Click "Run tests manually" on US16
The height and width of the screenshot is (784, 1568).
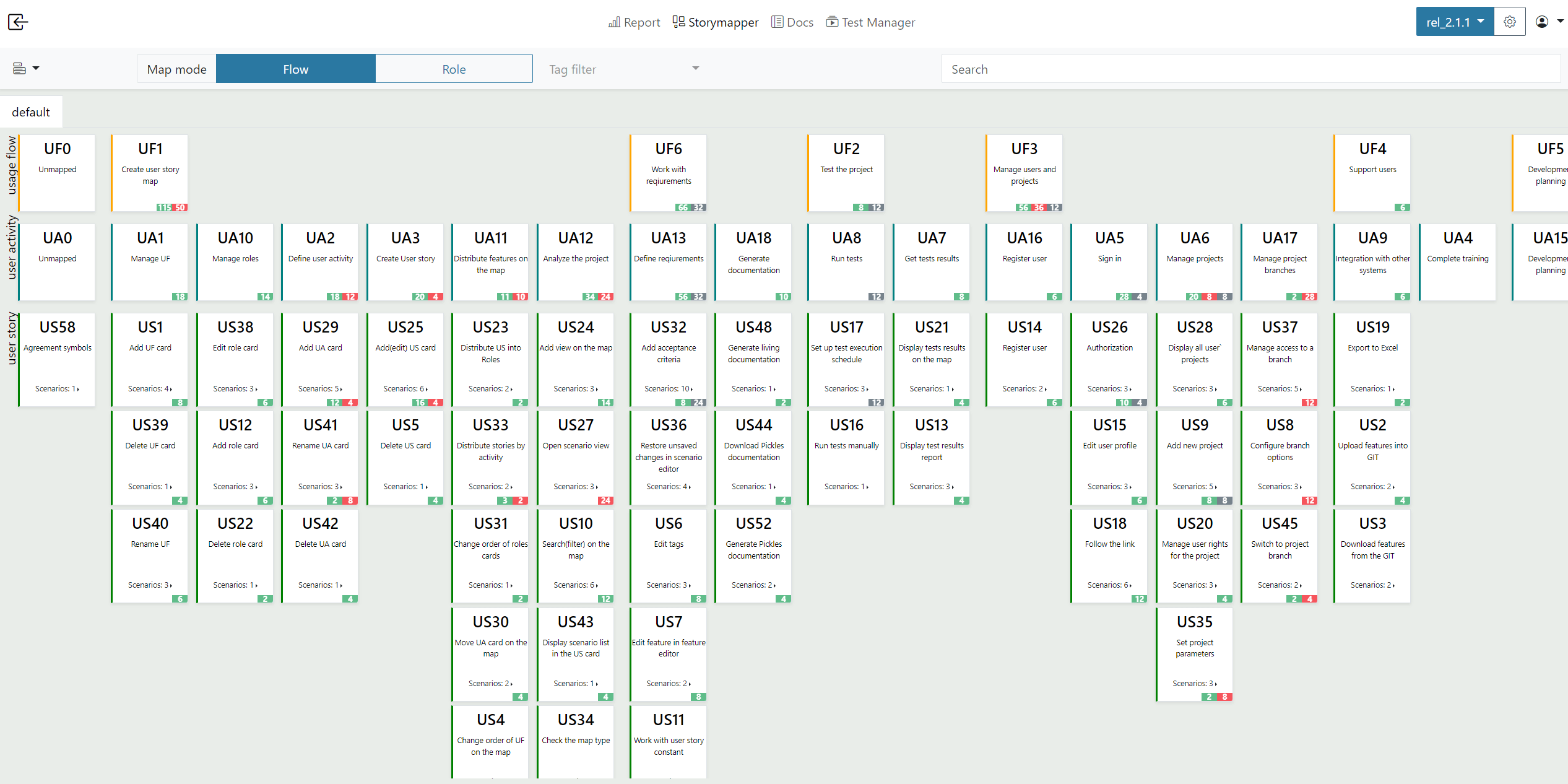click(846, 446)
